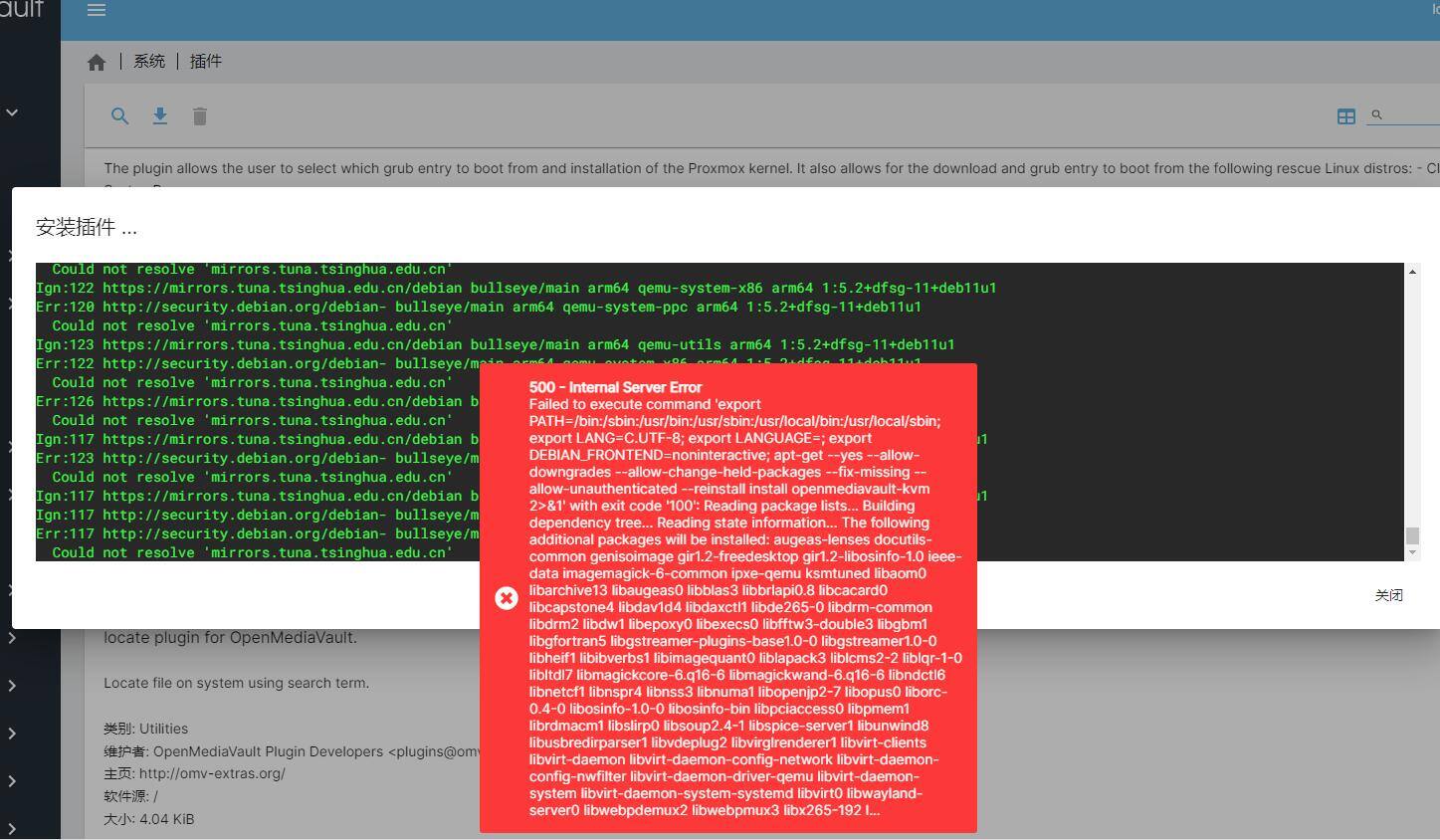Click the 软件源: / line
Image resolution: width=1440 pixels, height=840 pixels.
point(130,796)
